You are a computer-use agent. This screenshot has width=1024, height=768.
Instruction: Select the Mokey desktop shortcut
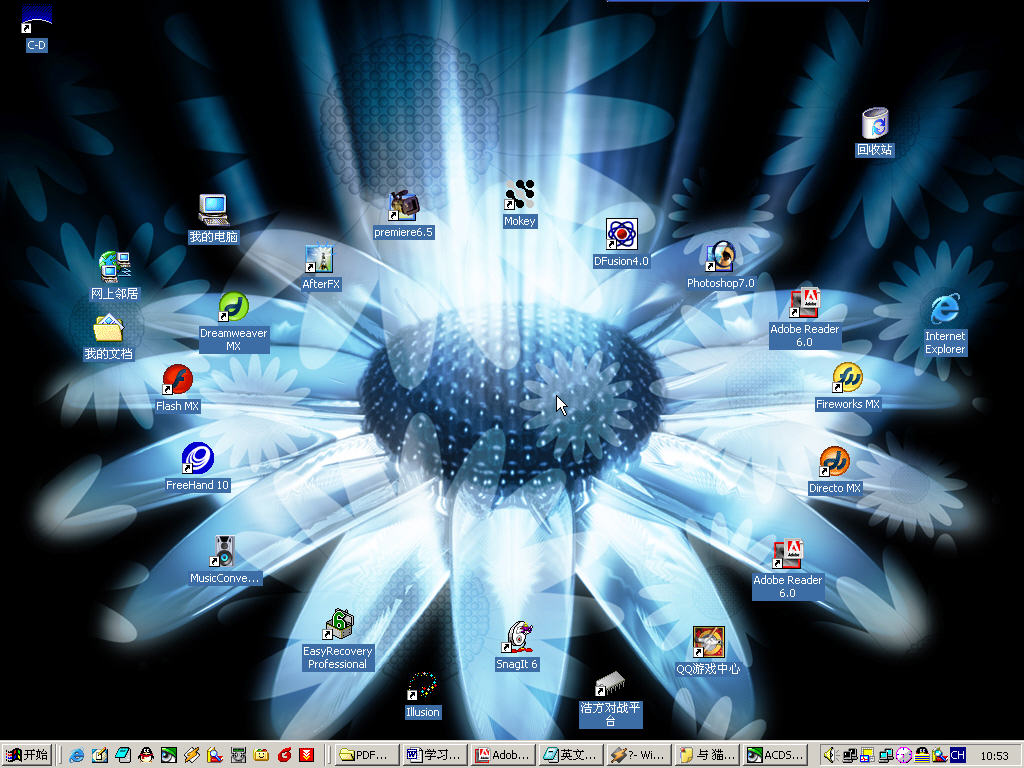tap(520, 204)
